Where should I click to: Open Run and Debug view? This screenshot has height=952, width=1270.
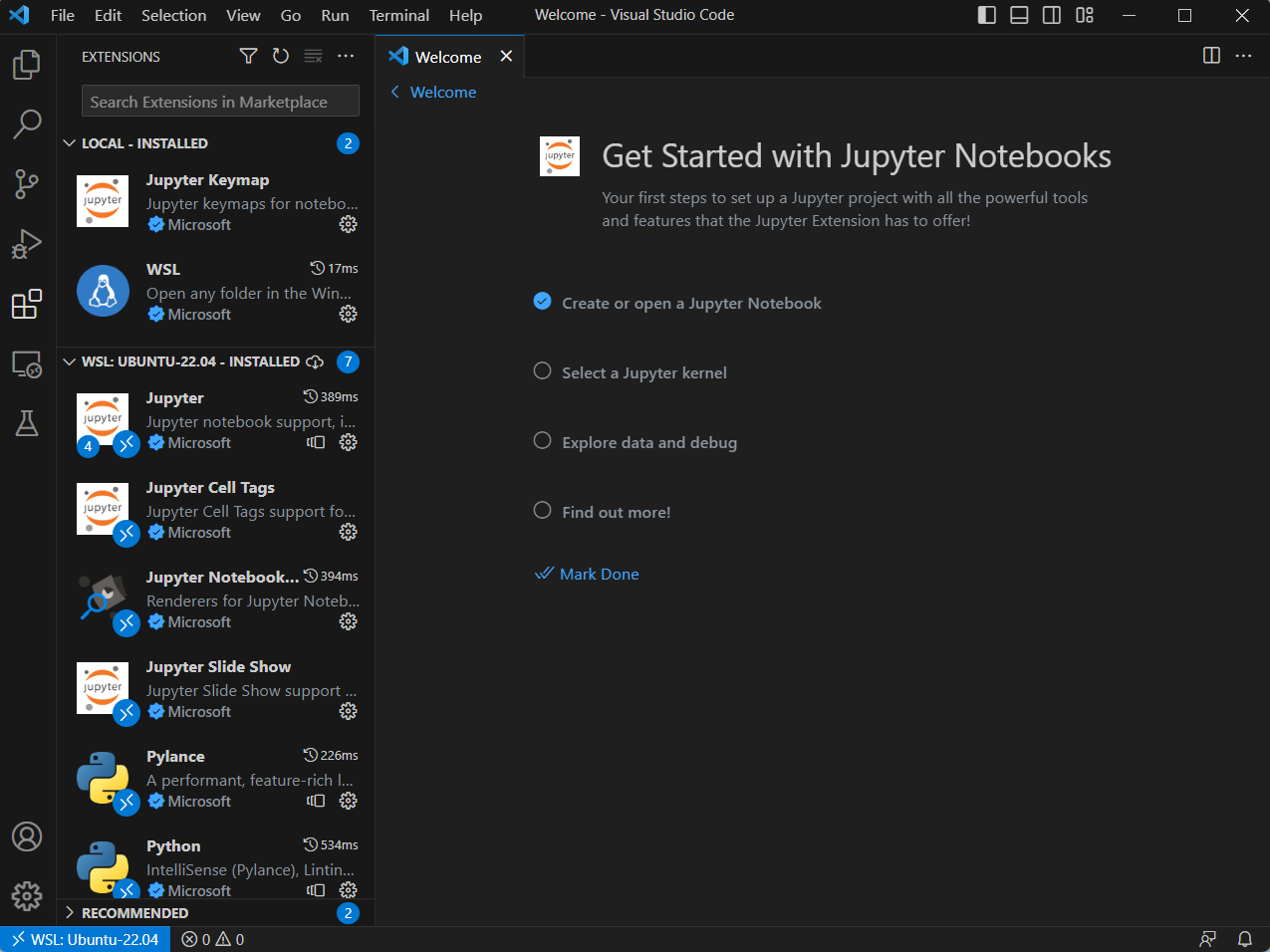coord(27,244)
